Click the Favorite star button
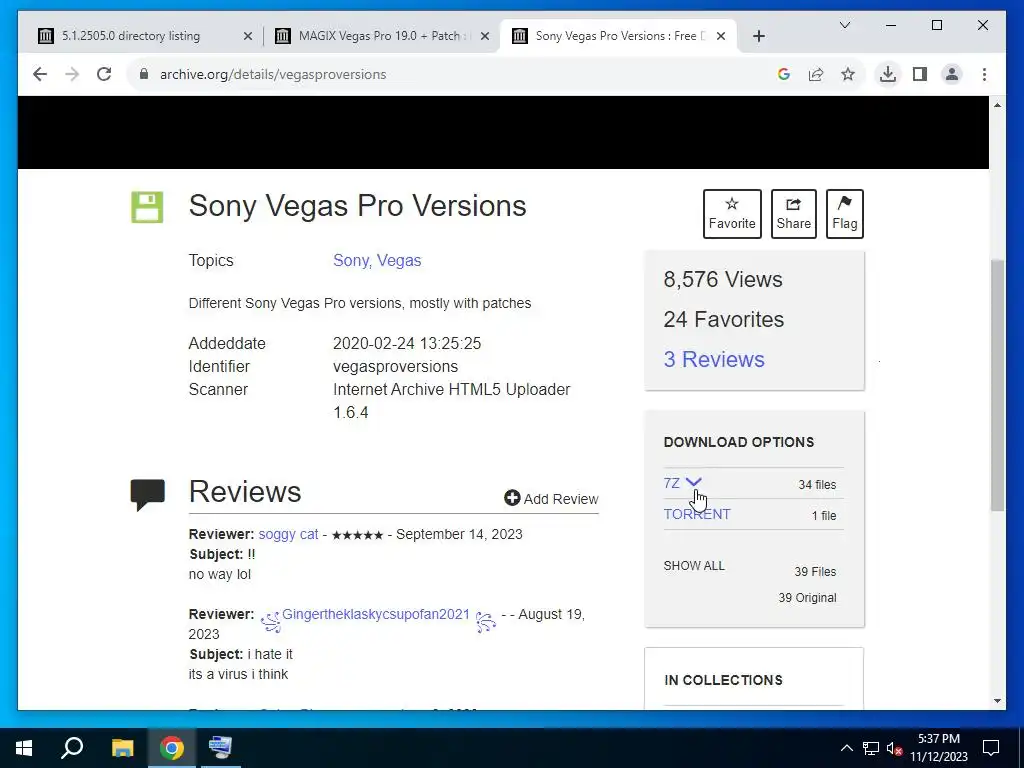Screen dimensions: 1024x768 tap(732, 214)
